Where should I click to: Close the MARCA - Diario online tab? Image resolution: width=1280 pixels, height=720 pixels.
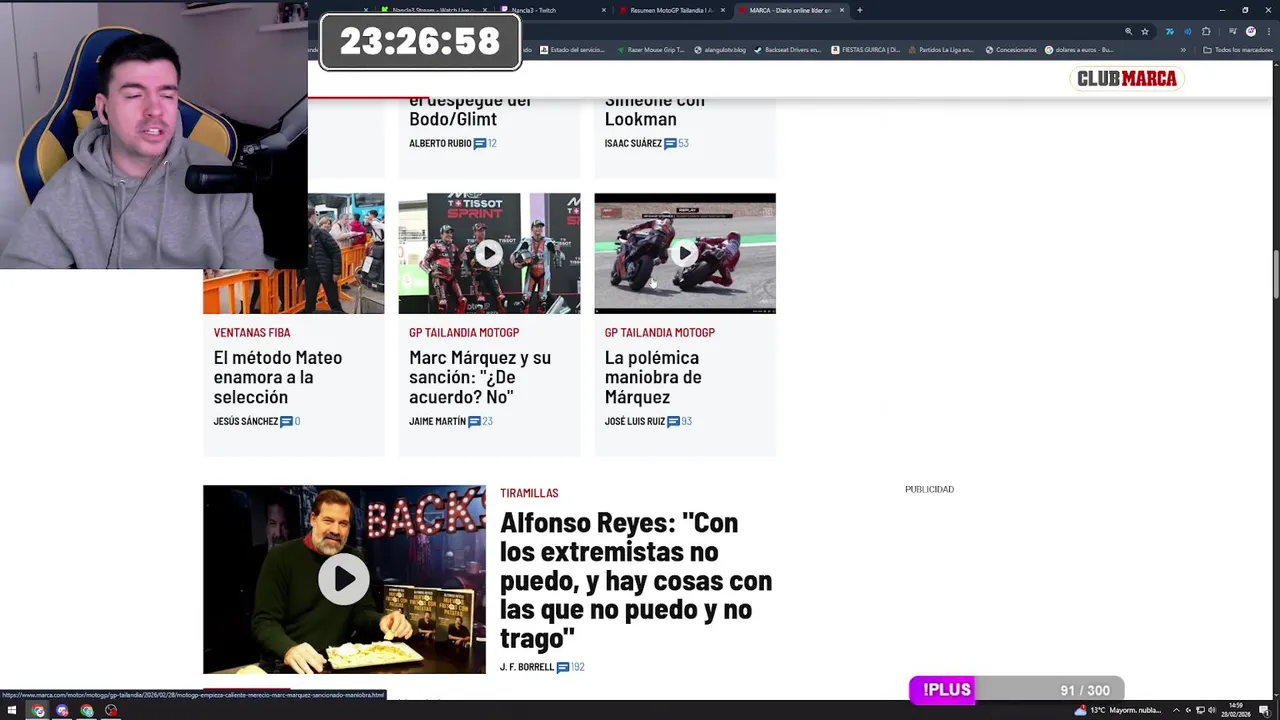(842, 10)
